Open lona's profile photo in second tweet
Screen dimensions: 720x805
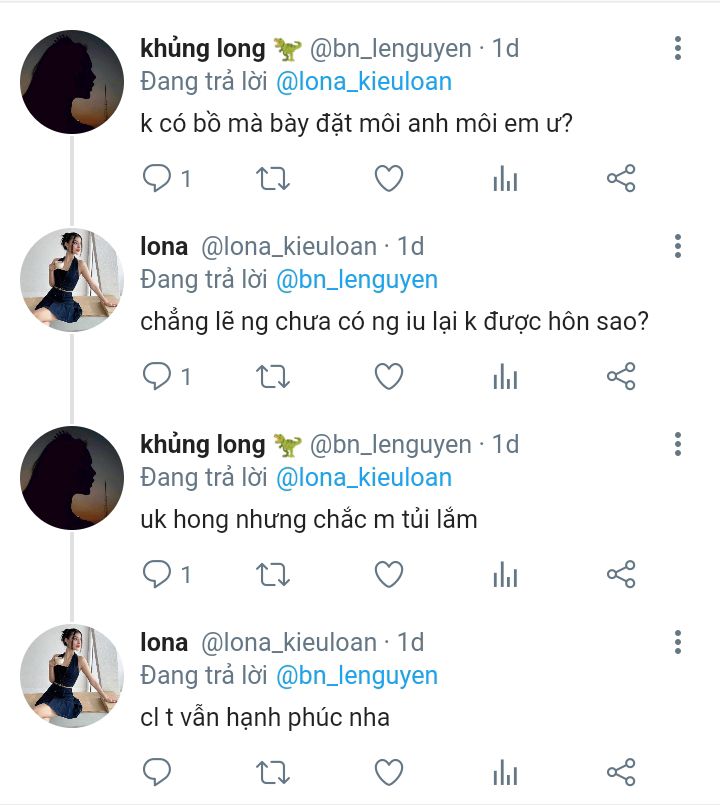[x=72, y=280]
